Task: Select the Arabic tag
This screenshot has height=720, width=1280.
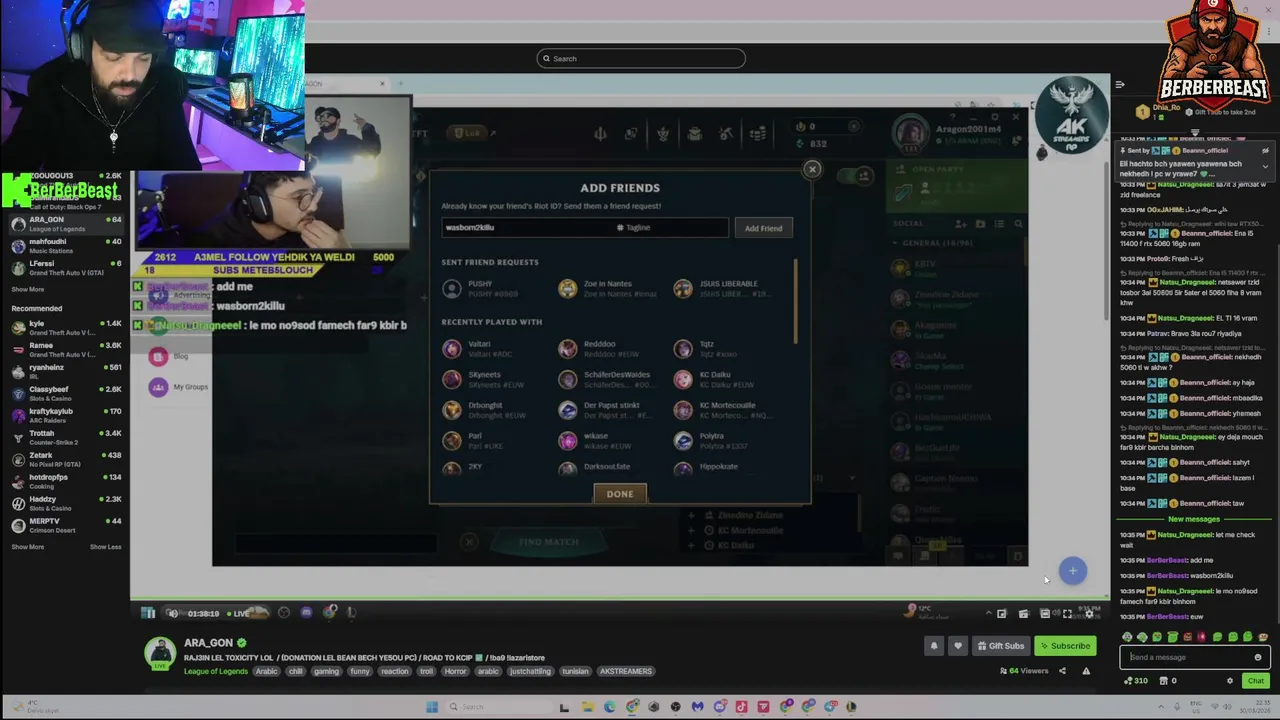Action: pos(266,671)
